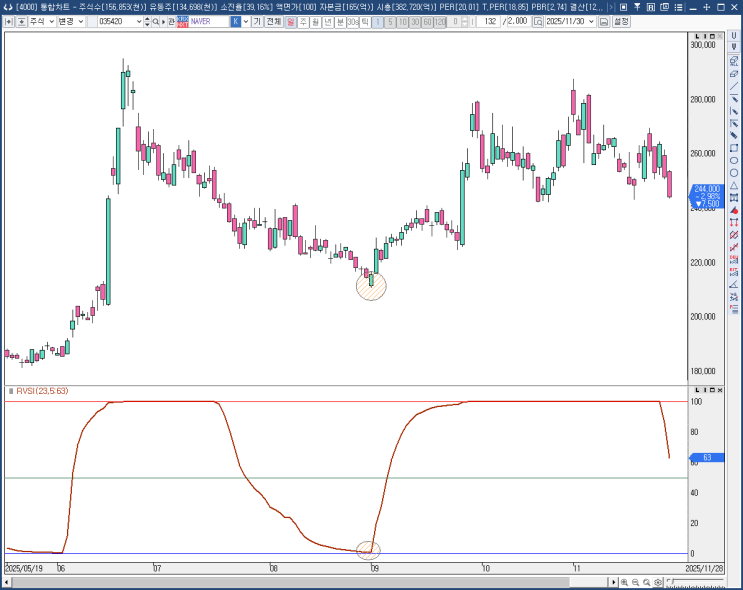Select the red parallel channel tool

coord(734,235)
